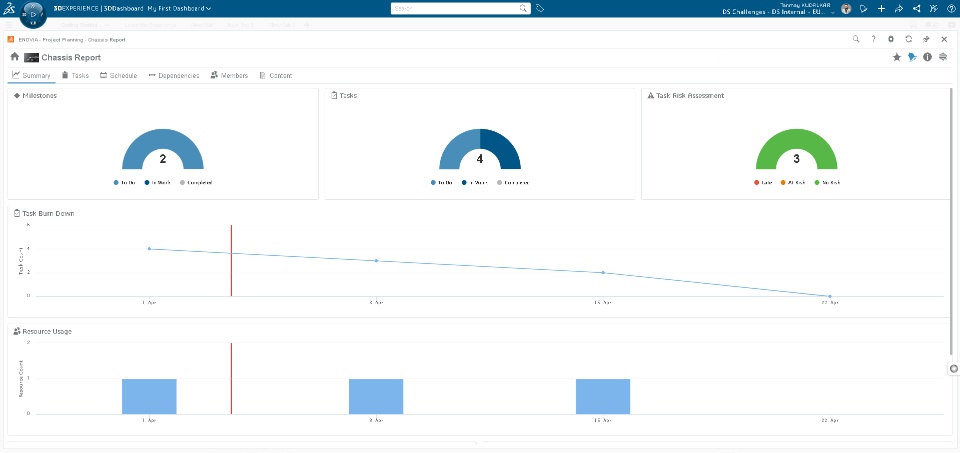
Task: Switch to the Schedule tab
Action: (119, 75)
